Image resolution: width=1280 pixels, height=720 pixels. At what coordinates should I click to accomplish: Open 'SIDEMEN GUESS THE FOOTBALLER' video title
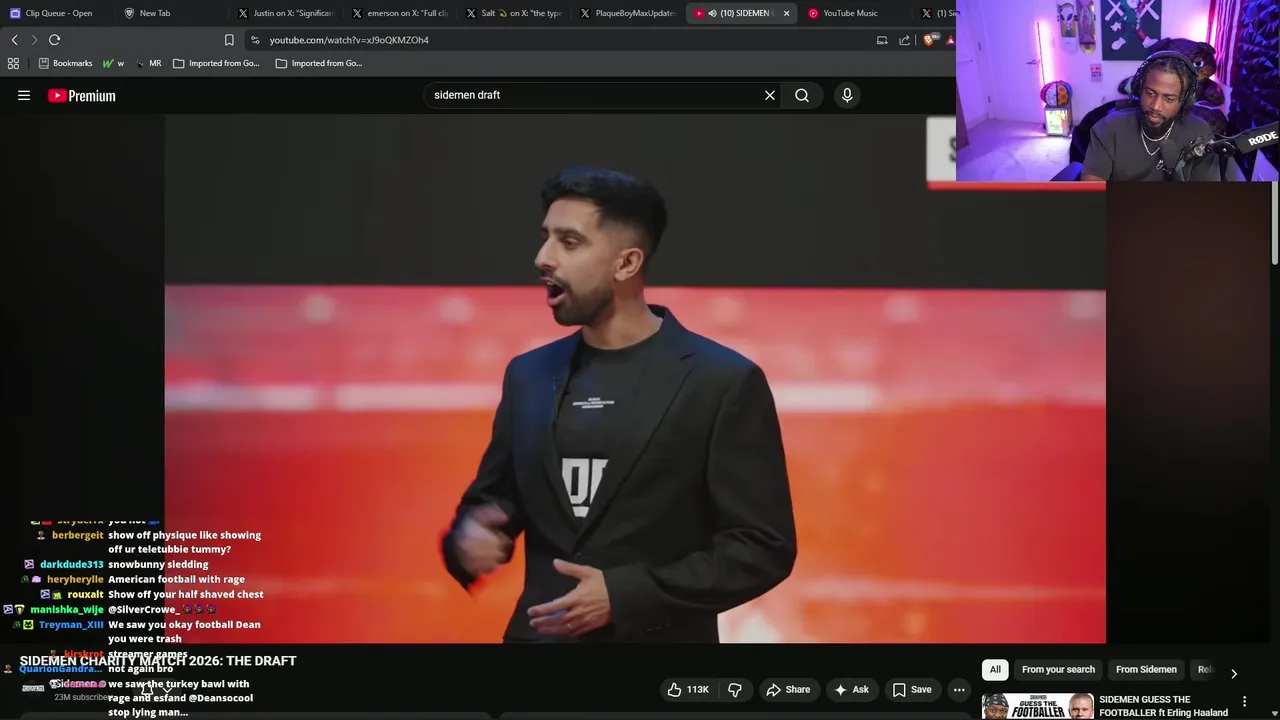click(x=1163, y=706)
